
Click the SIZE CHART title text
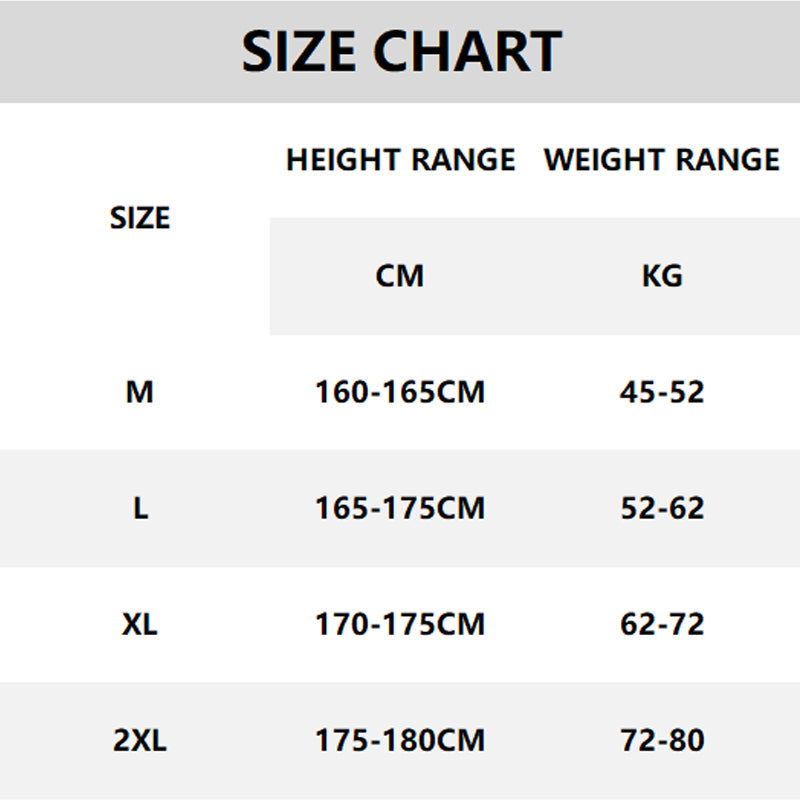pyautogui.click(x=401, y=51)
